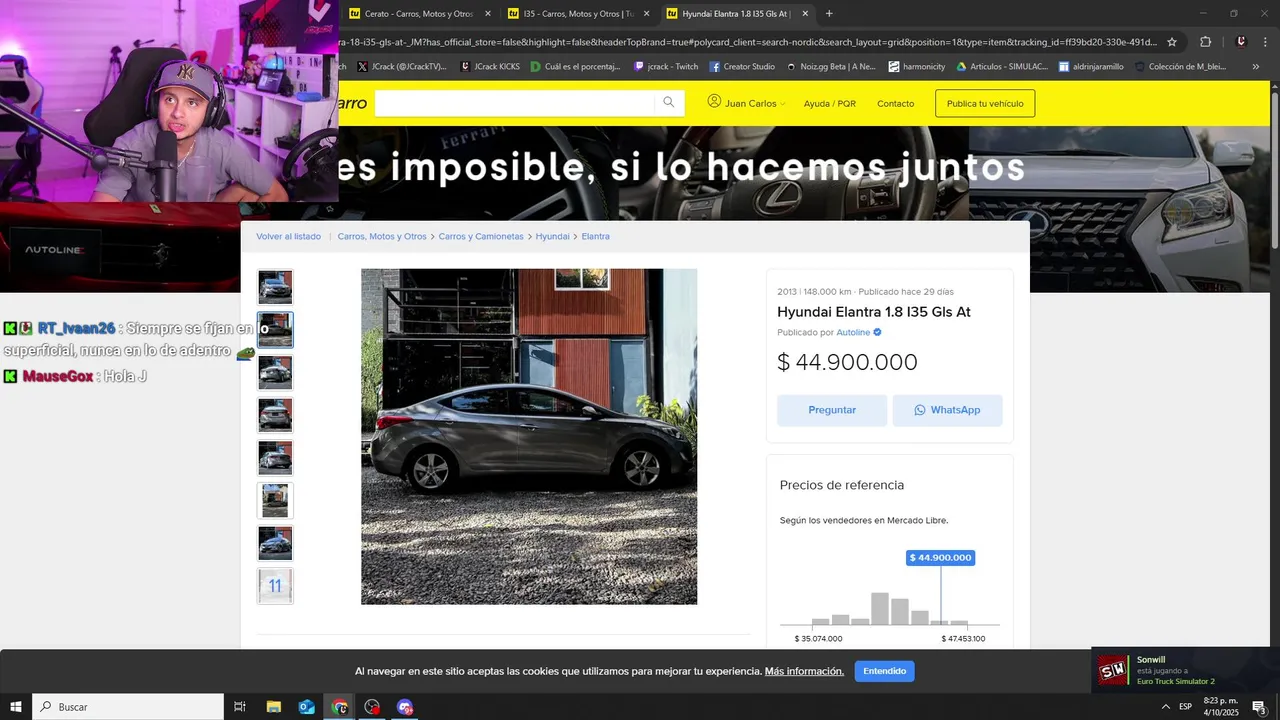Select the first car photo thumbnail
Screen dimensions: 1280x720
(275, 287)
